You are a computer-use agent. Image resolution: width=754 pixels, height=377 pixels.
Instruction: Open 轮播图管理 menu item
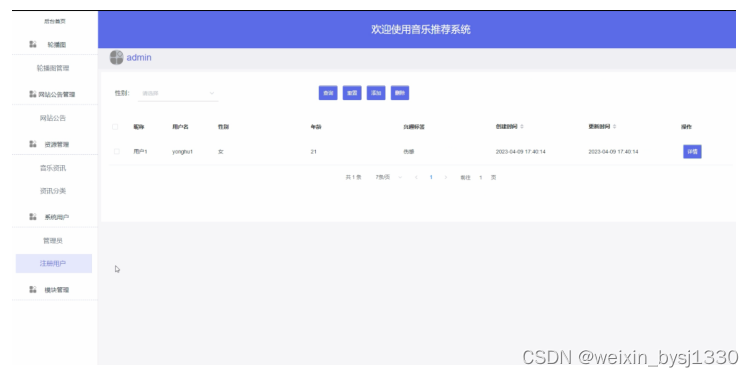coord(53,68)
